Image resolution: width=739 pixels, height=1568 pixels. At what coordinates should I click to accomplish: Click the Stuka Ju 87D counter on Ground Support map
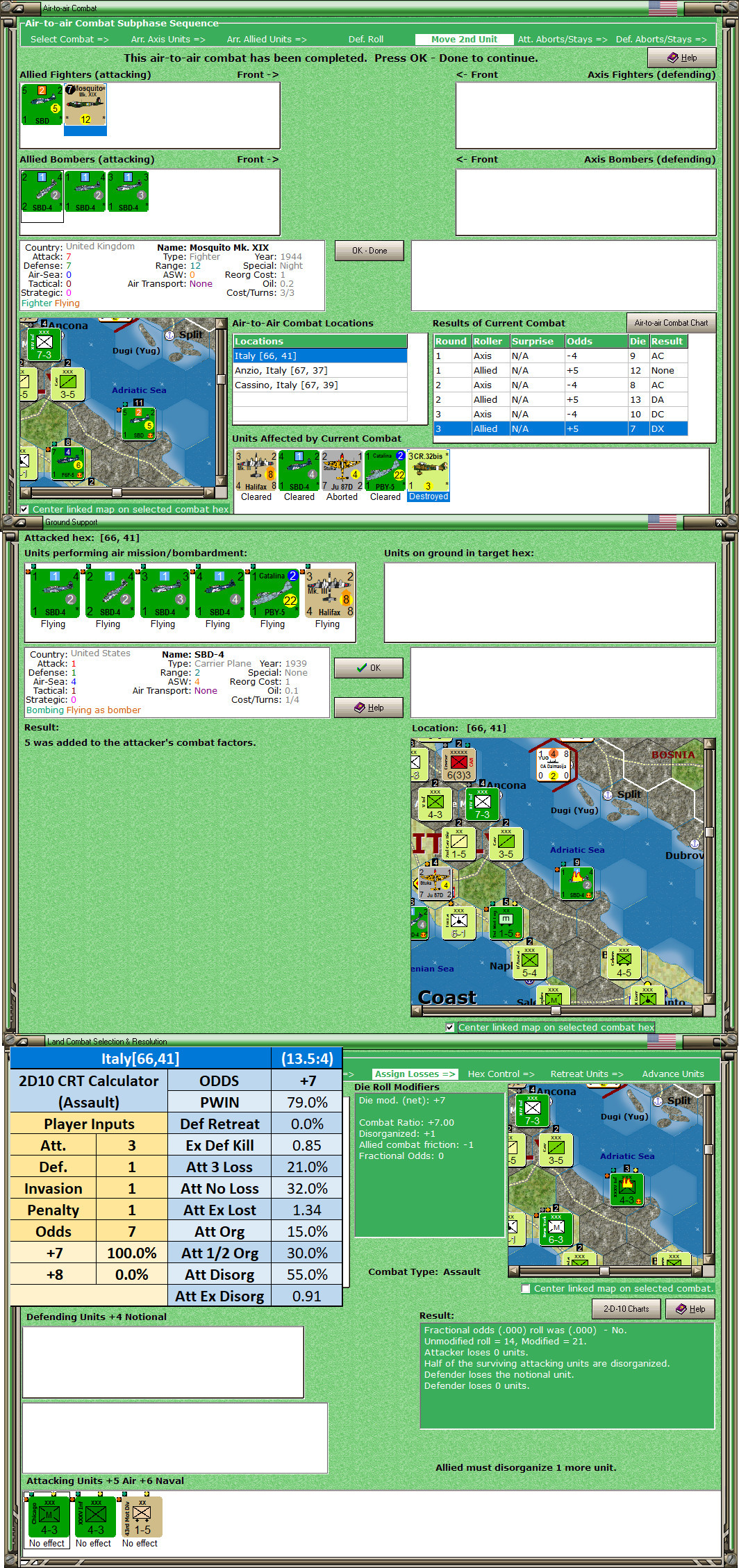coord(435,883)
